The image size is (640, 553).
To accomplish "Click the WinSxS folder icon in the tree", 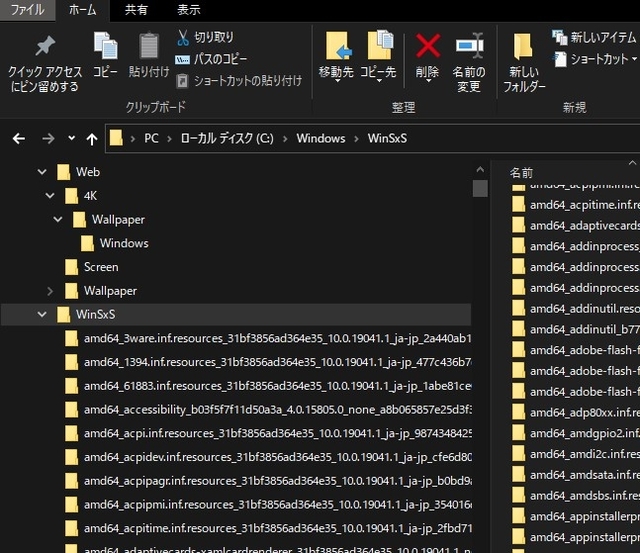I will (x=64, y=315).
